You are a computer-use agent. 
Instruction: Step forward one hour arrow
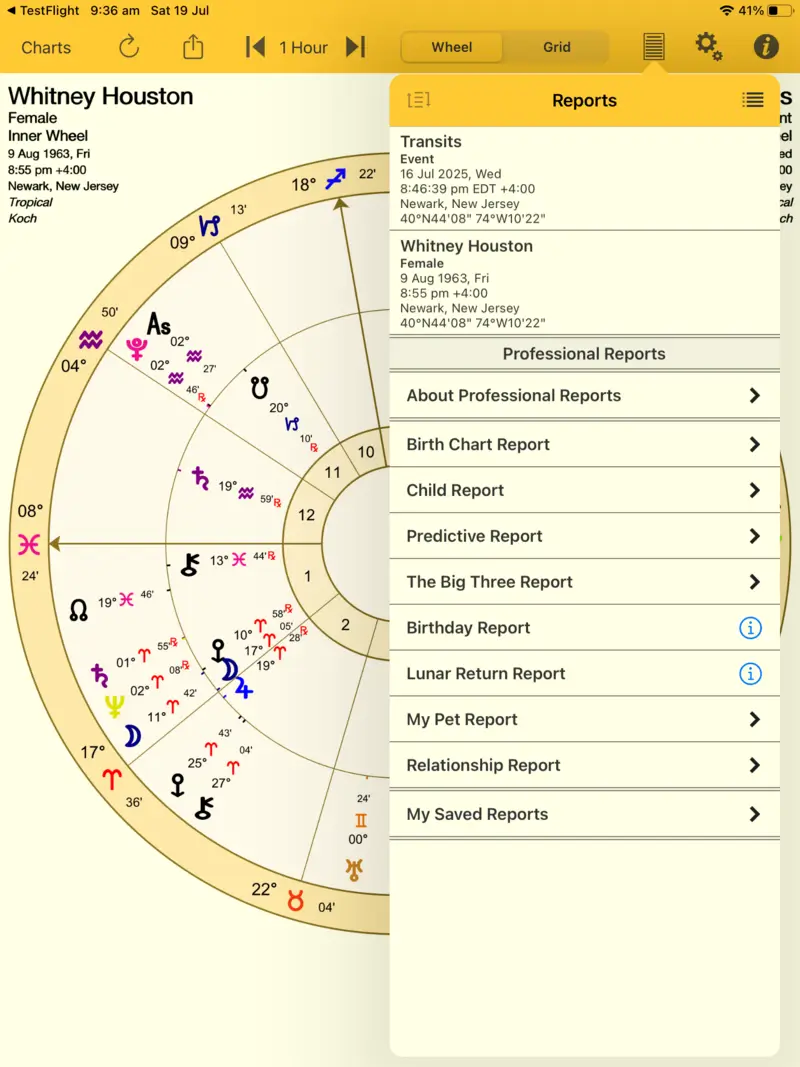tap(355, 47)
